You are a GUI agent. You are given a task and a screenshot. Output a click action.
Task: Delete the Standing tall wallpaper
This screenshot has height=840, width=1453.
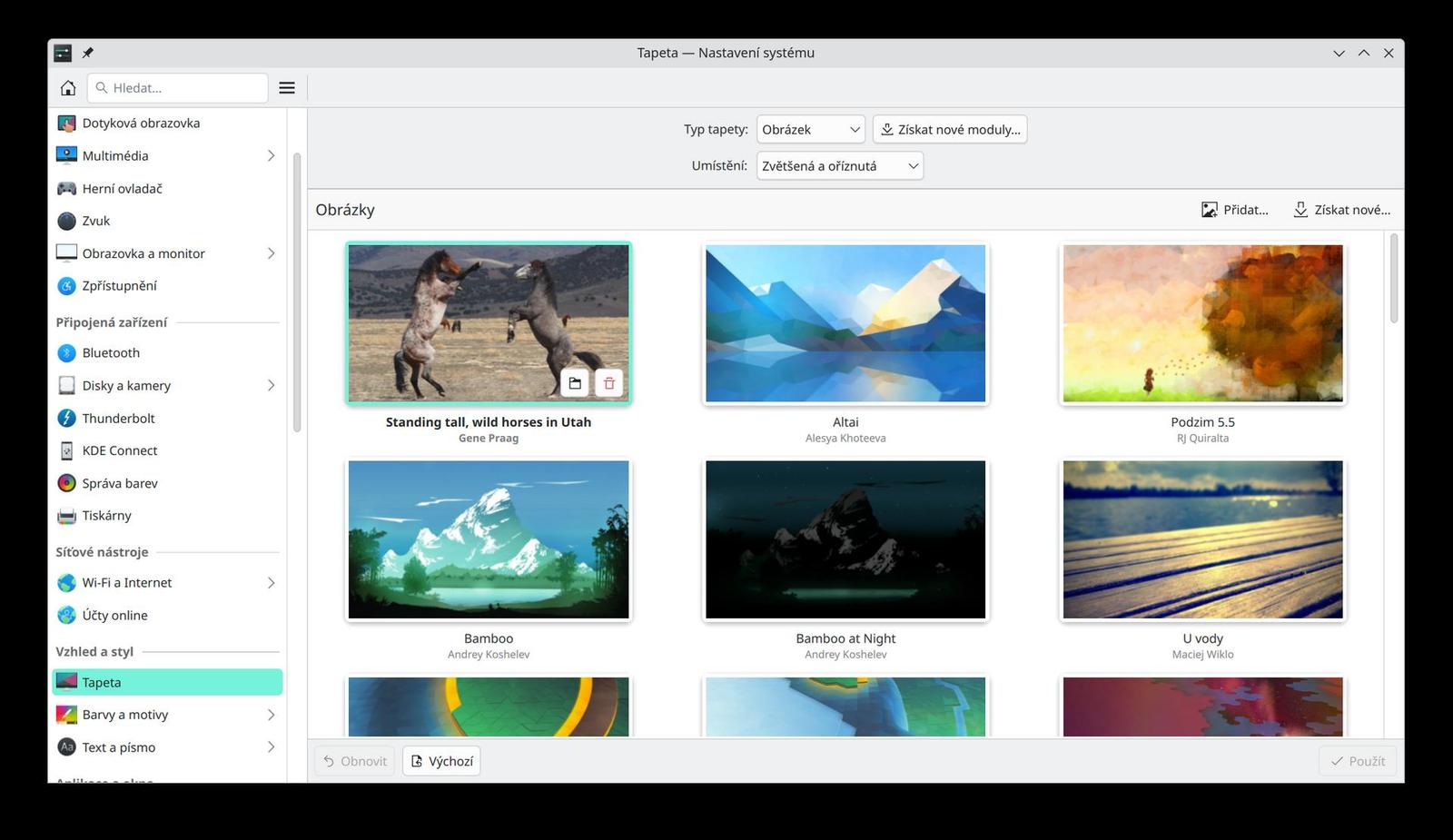[608, 383]
